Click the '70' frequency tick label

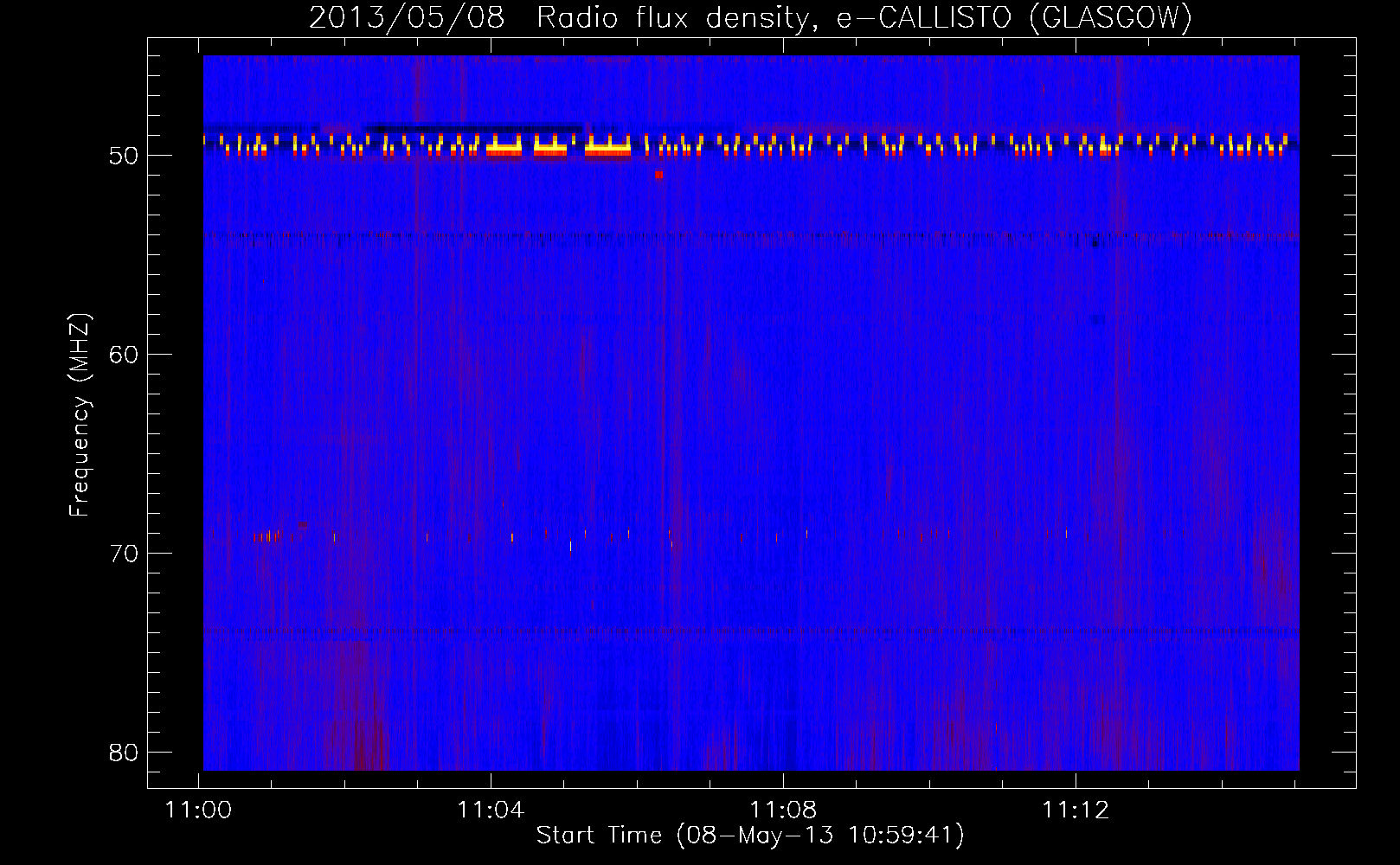point(124,554)
